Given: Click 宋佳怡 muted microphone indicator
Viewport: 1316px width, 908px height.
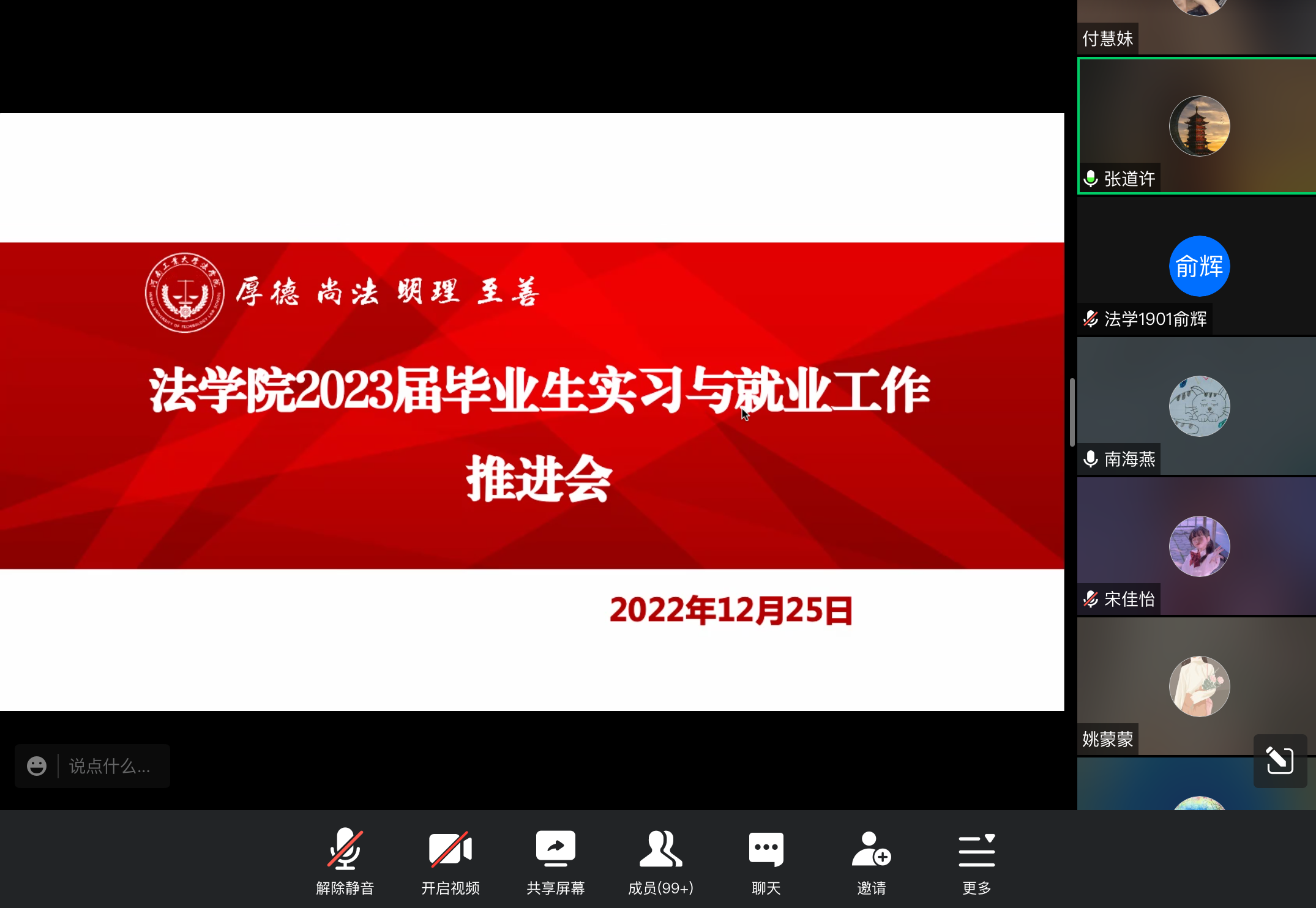Looking at the screenshot, I should tap(1090, 599).
